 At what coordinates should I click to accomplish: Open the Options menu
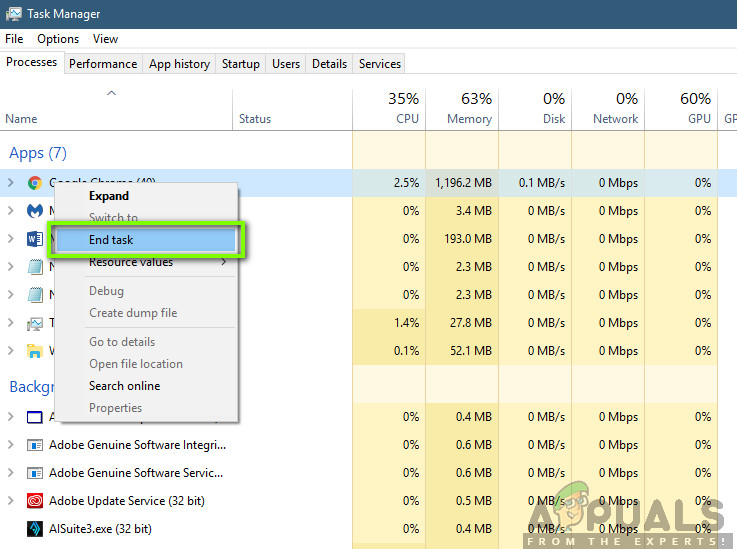click(58, 39)
